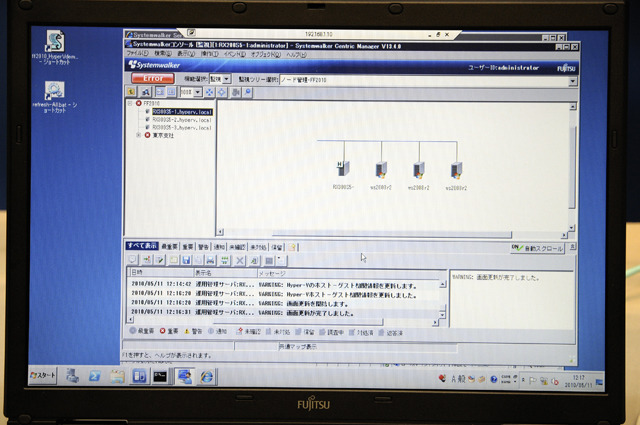Image resolution: width=640 pixels, height=425 pixels.
Task: Open the refresh-All.bat desktop shortcut
Action: click(x=55, y=97)
